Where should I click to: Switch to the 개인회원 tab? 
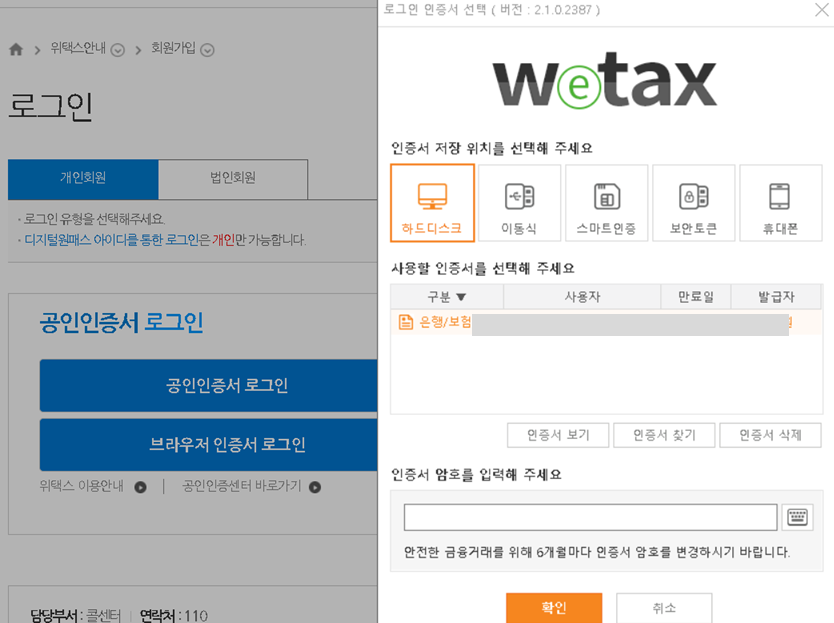tap(83, 179)
